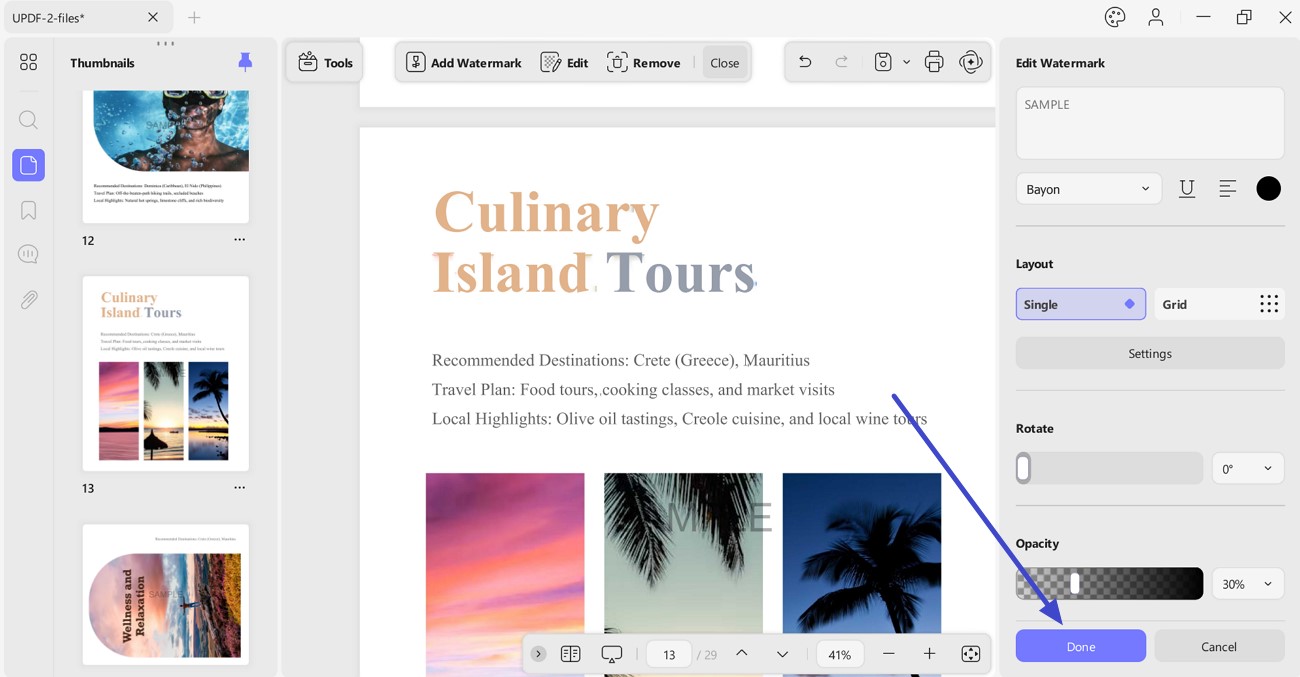
Task: Click Add Watermark in the toolbar
Action: tap(464, 62)
